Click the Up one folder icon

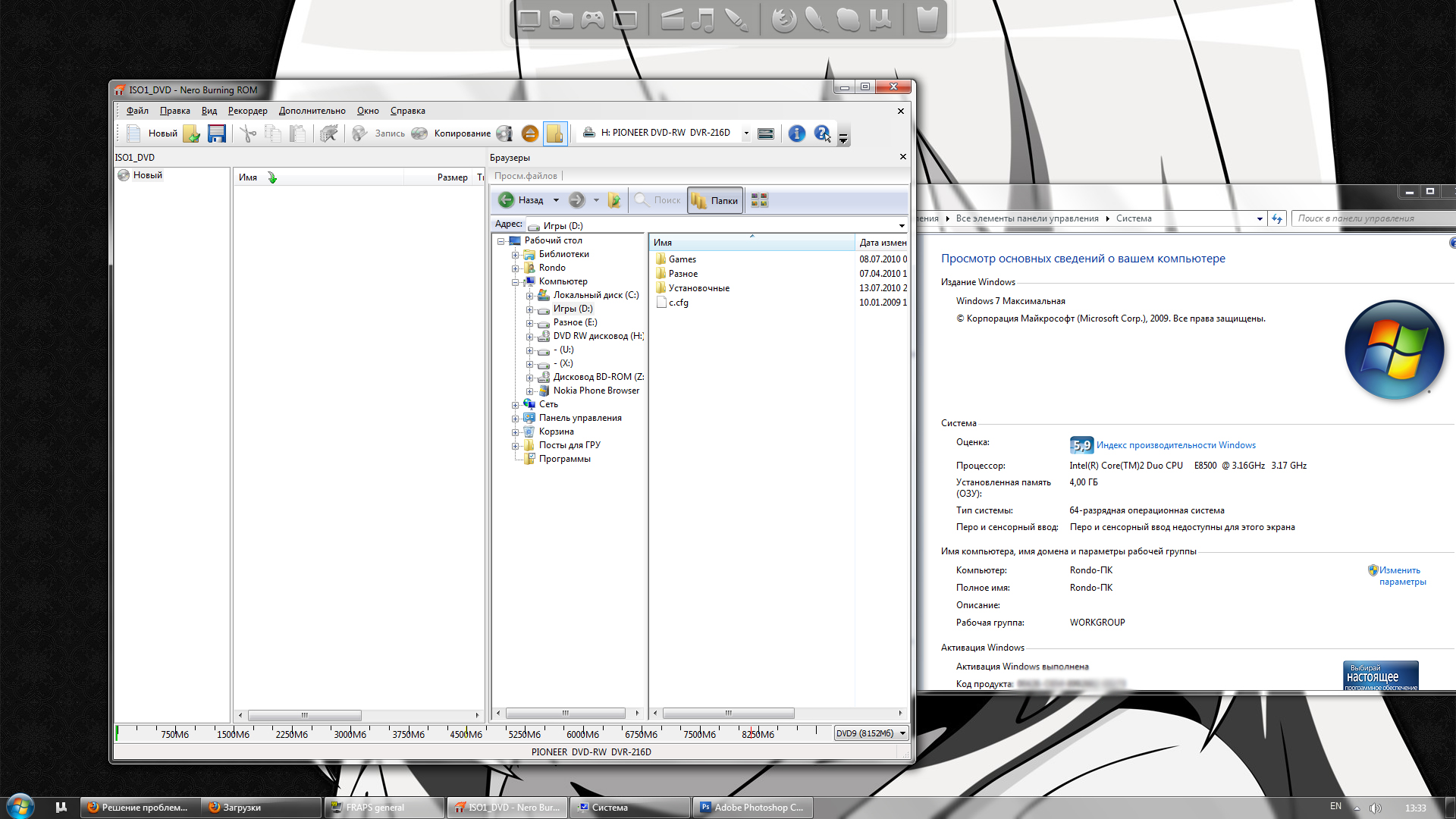pyautogui.click(x=614, y=200)
